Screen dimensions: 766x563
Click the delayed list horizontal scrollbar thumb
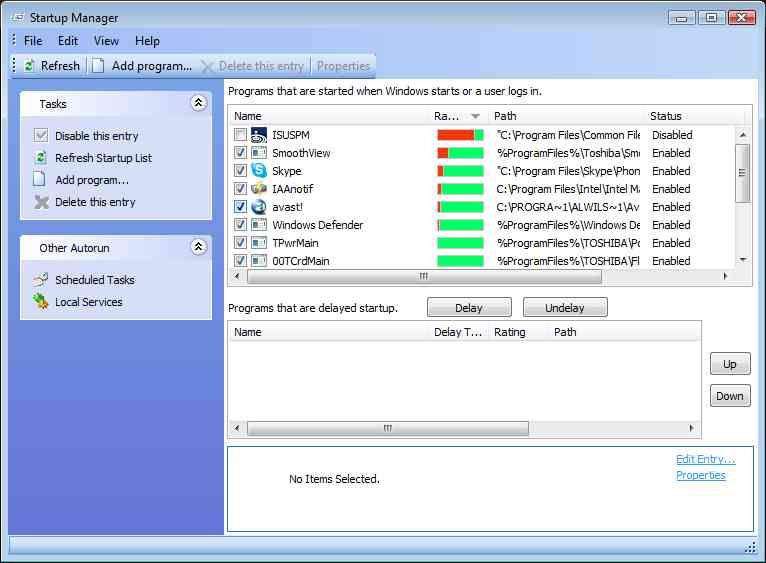pyautogui.click(x=388, y=428)
